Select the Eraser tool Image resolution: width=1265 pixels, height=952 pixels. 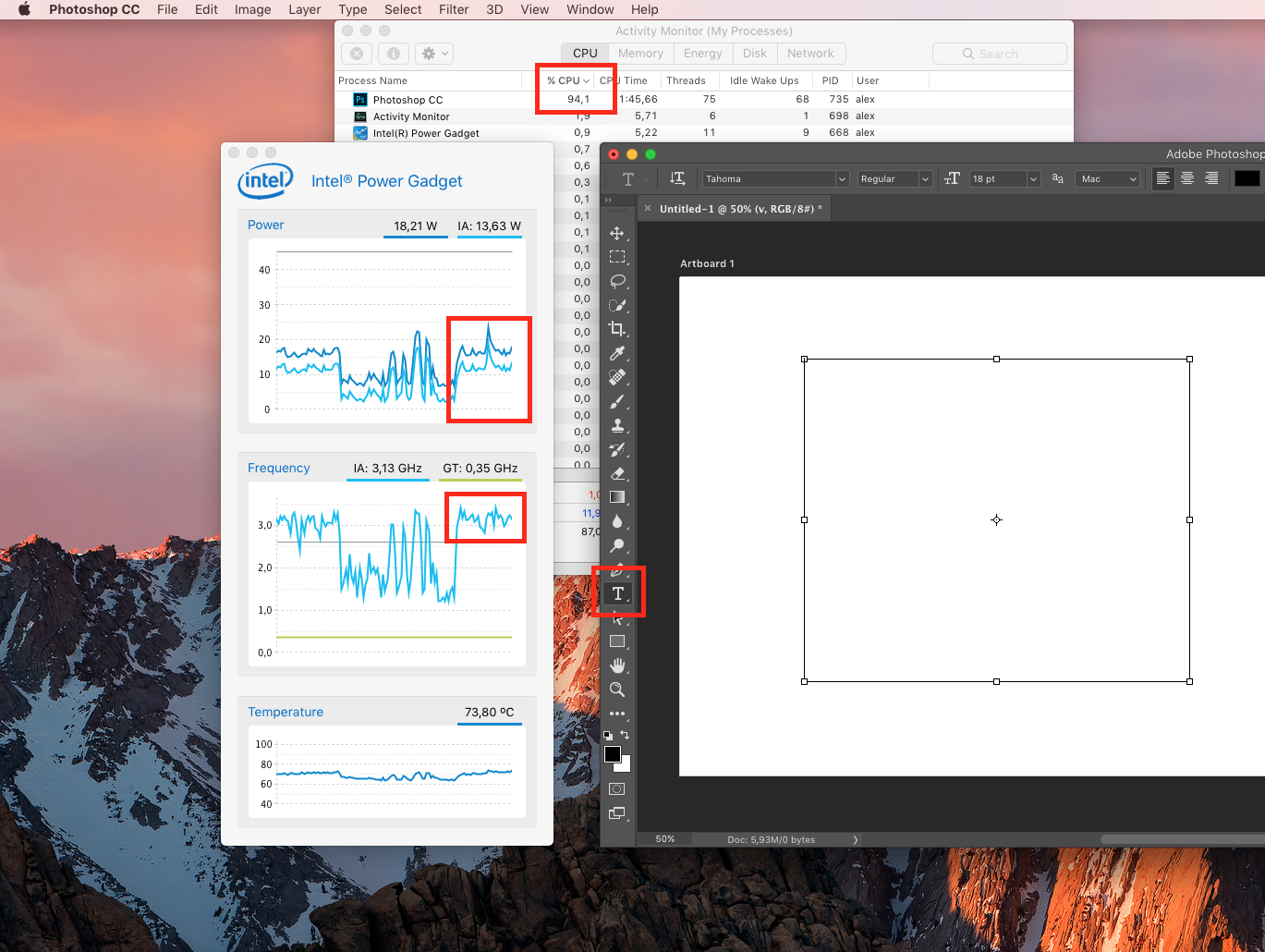click(x=617, y=473)
